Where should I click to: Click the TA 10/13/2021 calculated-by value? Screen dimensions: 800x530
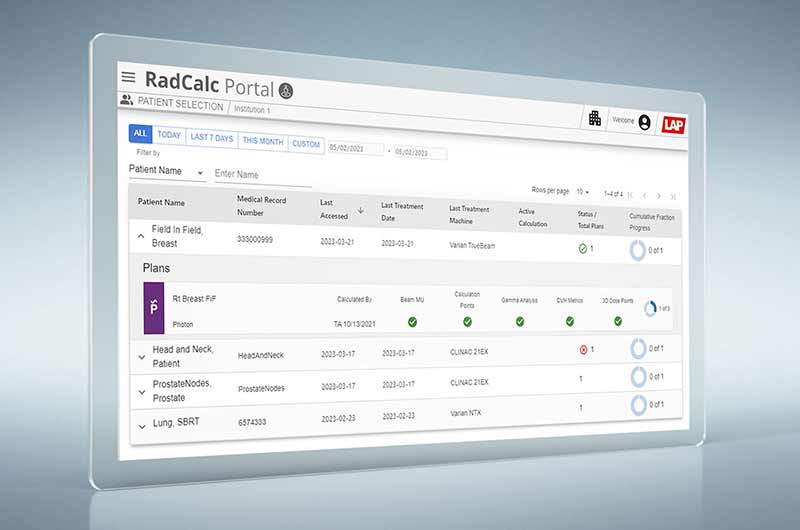[x=355, y=324]
